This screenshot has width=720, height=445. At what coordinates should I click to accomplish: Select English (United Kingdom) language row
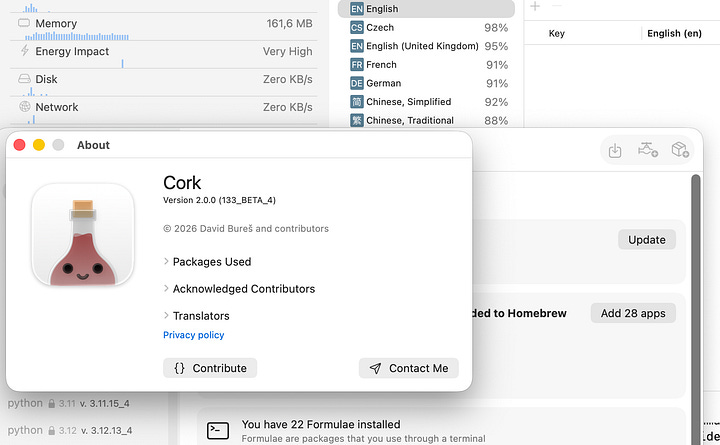[x=426, y=46]
